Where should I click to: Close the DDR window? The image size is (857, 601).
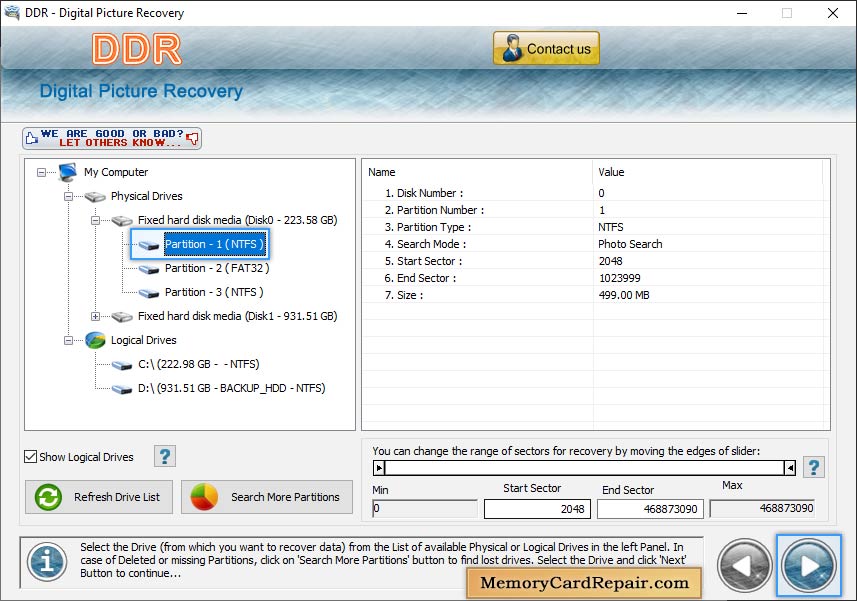coord(832,13)
